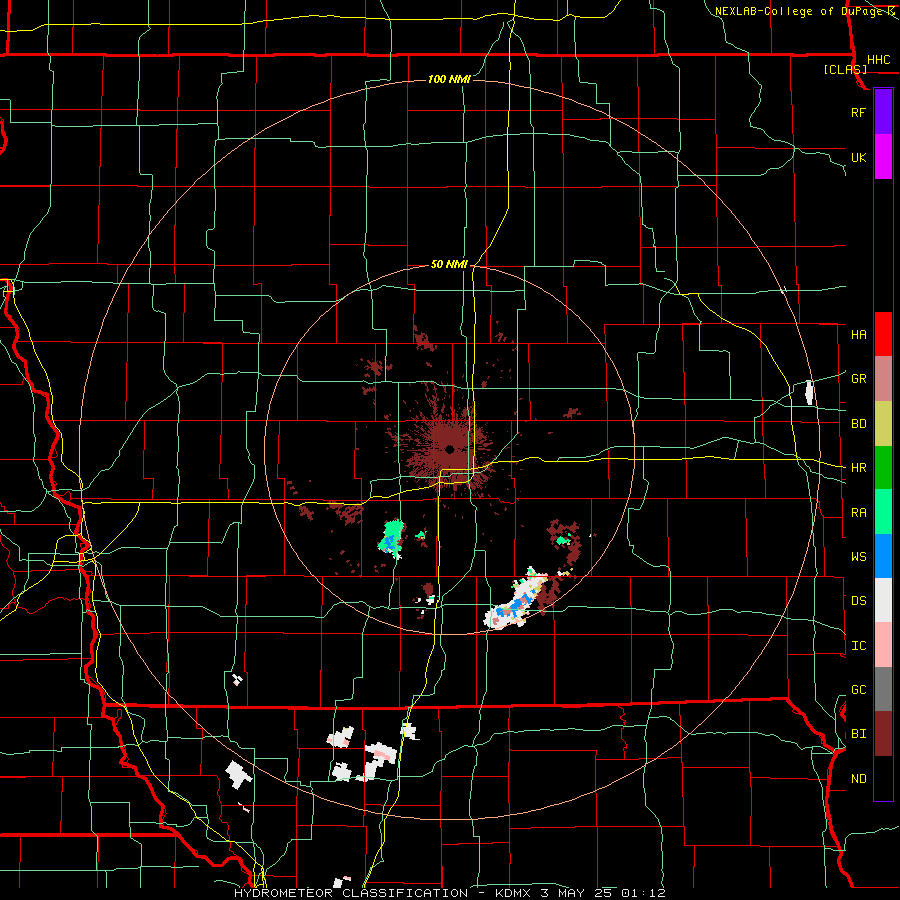Click the '3 MAY 25 01:12' timestamp

click(603, 893)
